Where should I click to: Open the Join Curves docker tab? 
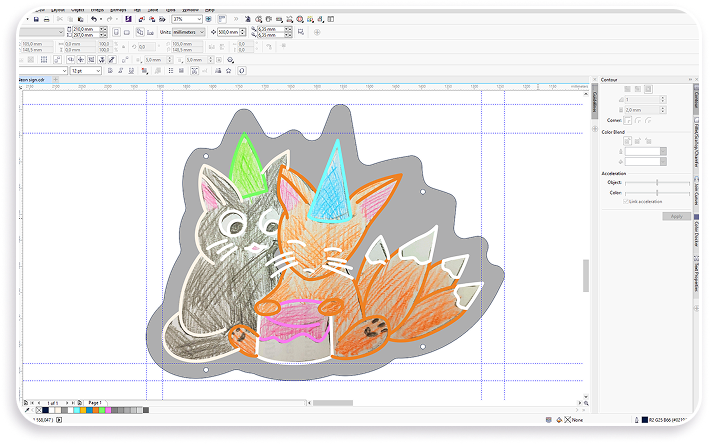pos(696,193)
